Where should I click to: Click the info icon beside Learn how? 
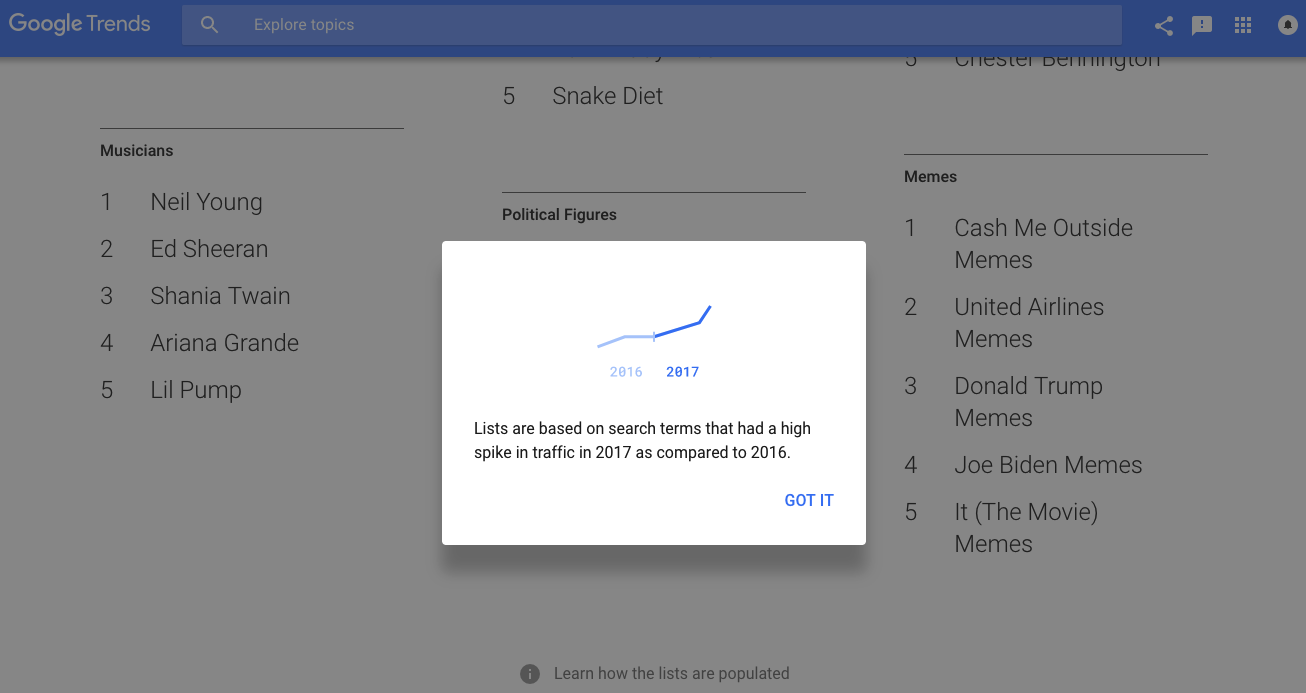coord(530,674)
